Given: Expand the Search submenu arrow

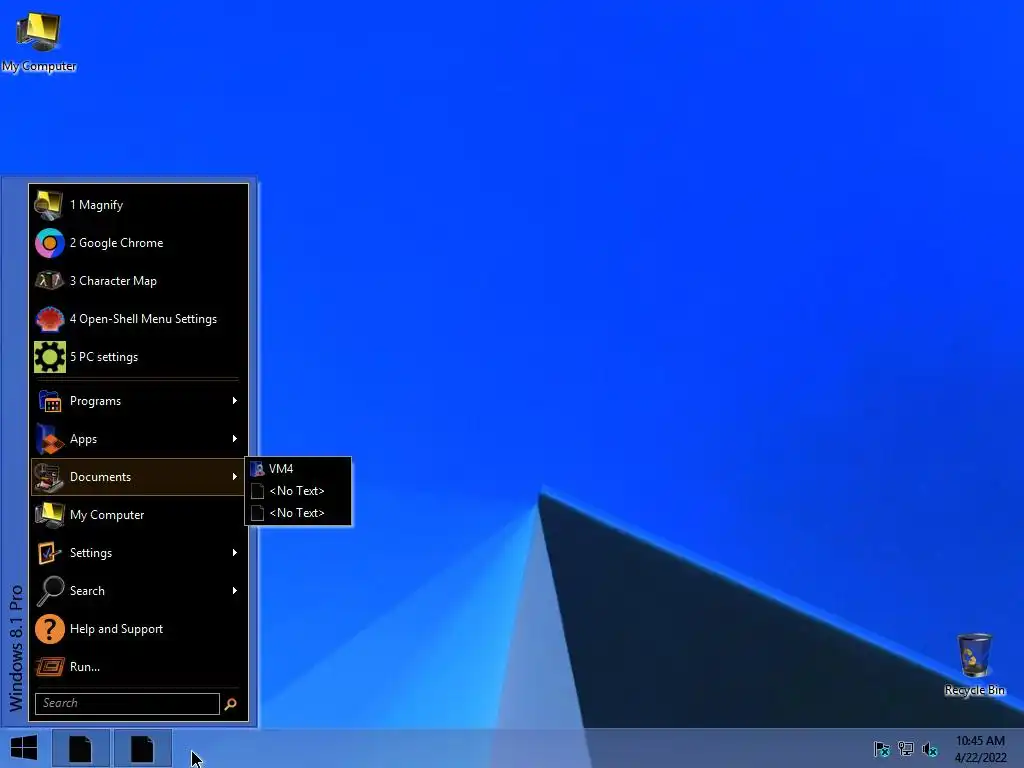Looking at the screenshot, I should click(234, 591).
